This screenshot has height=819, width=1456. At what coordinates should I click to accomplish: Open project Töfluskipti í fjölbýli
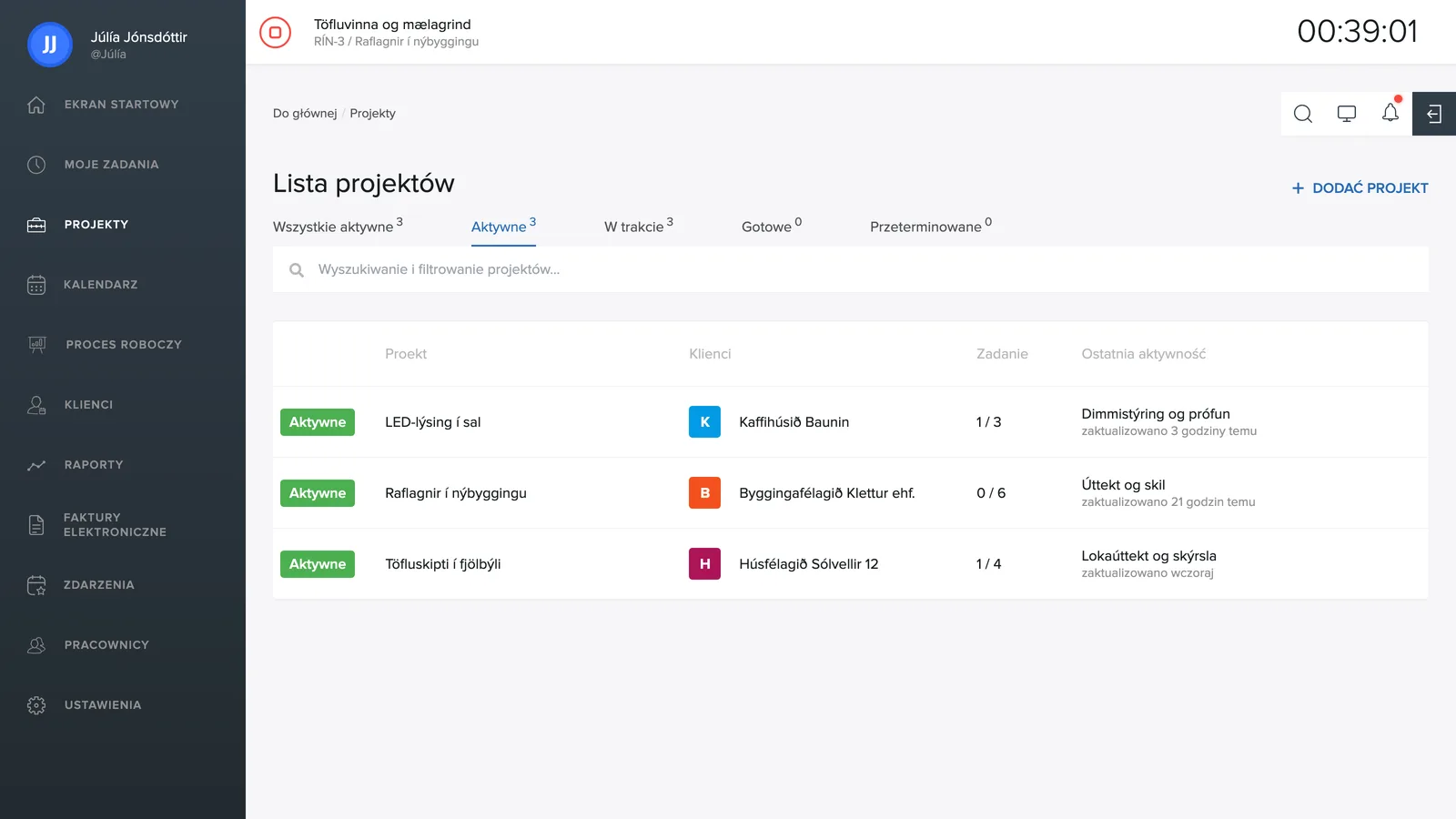(443, 564)
